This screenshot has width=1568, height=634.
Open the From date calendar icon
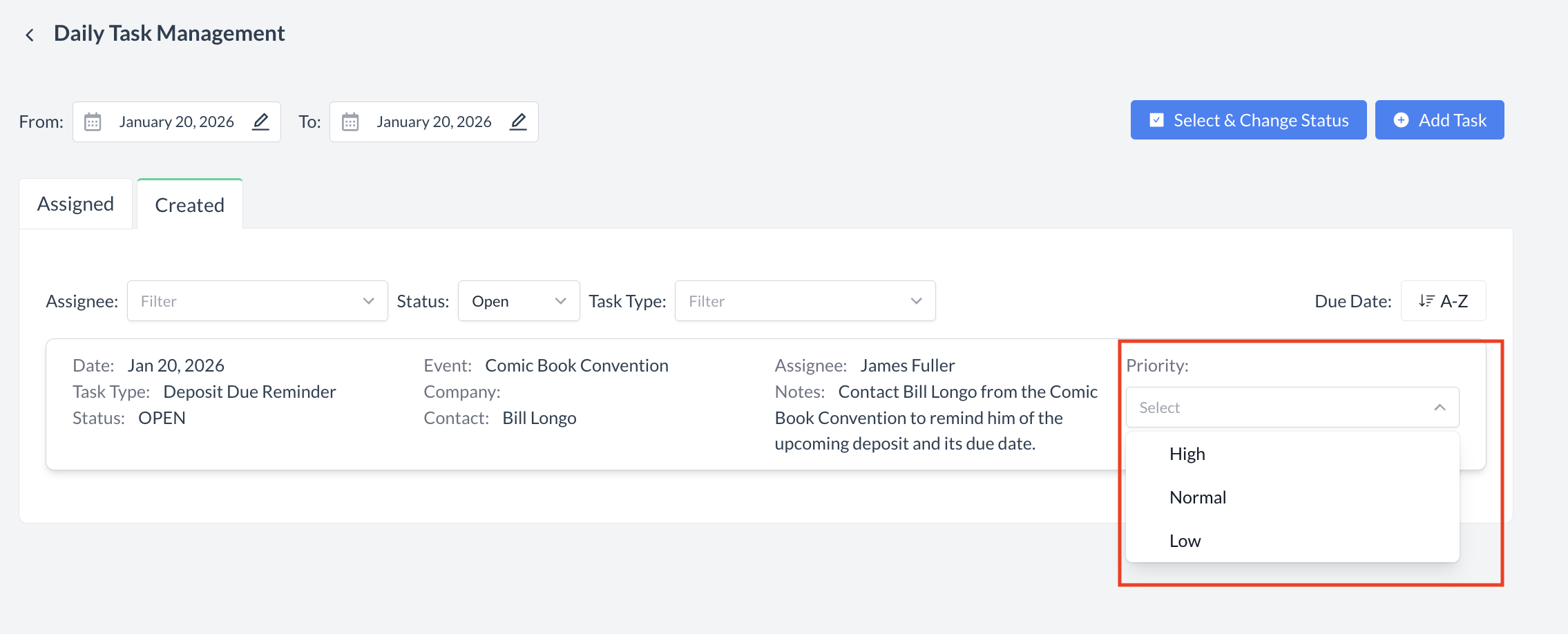coord(93,122)
